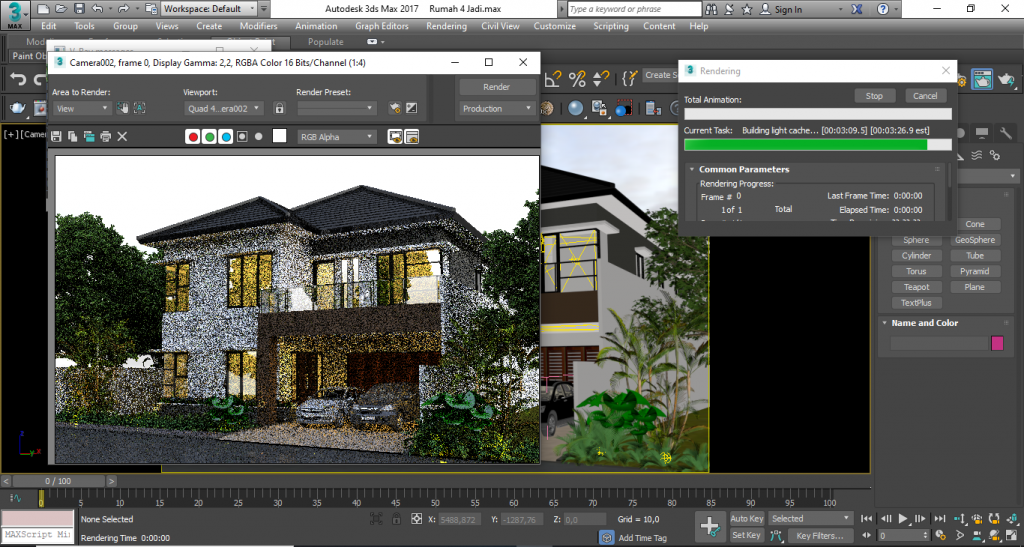Open the Animation menu

[316, 26]
